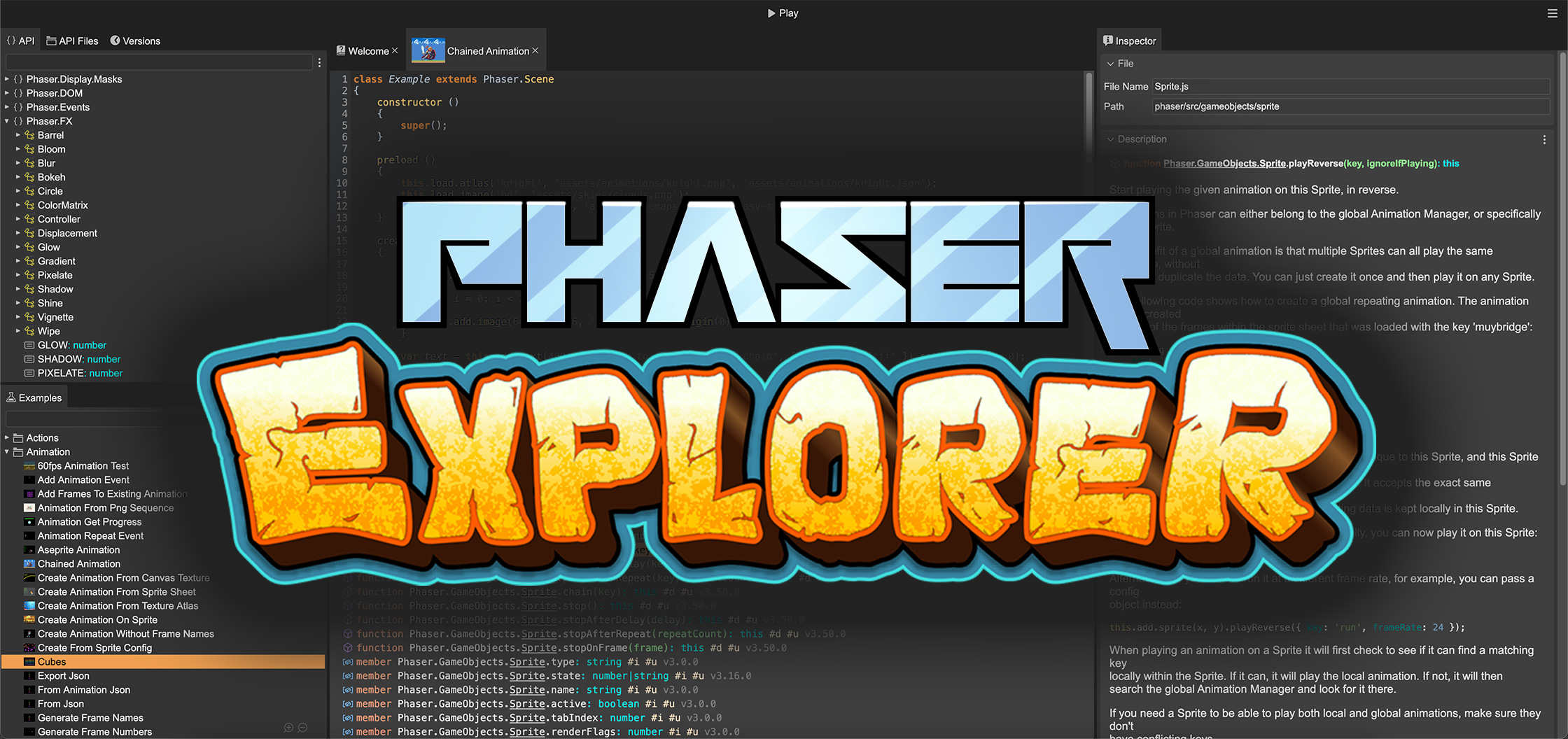The height and width of the screenshot is (739, 1568).
Task: Click the API search input field
Action: 159,62
